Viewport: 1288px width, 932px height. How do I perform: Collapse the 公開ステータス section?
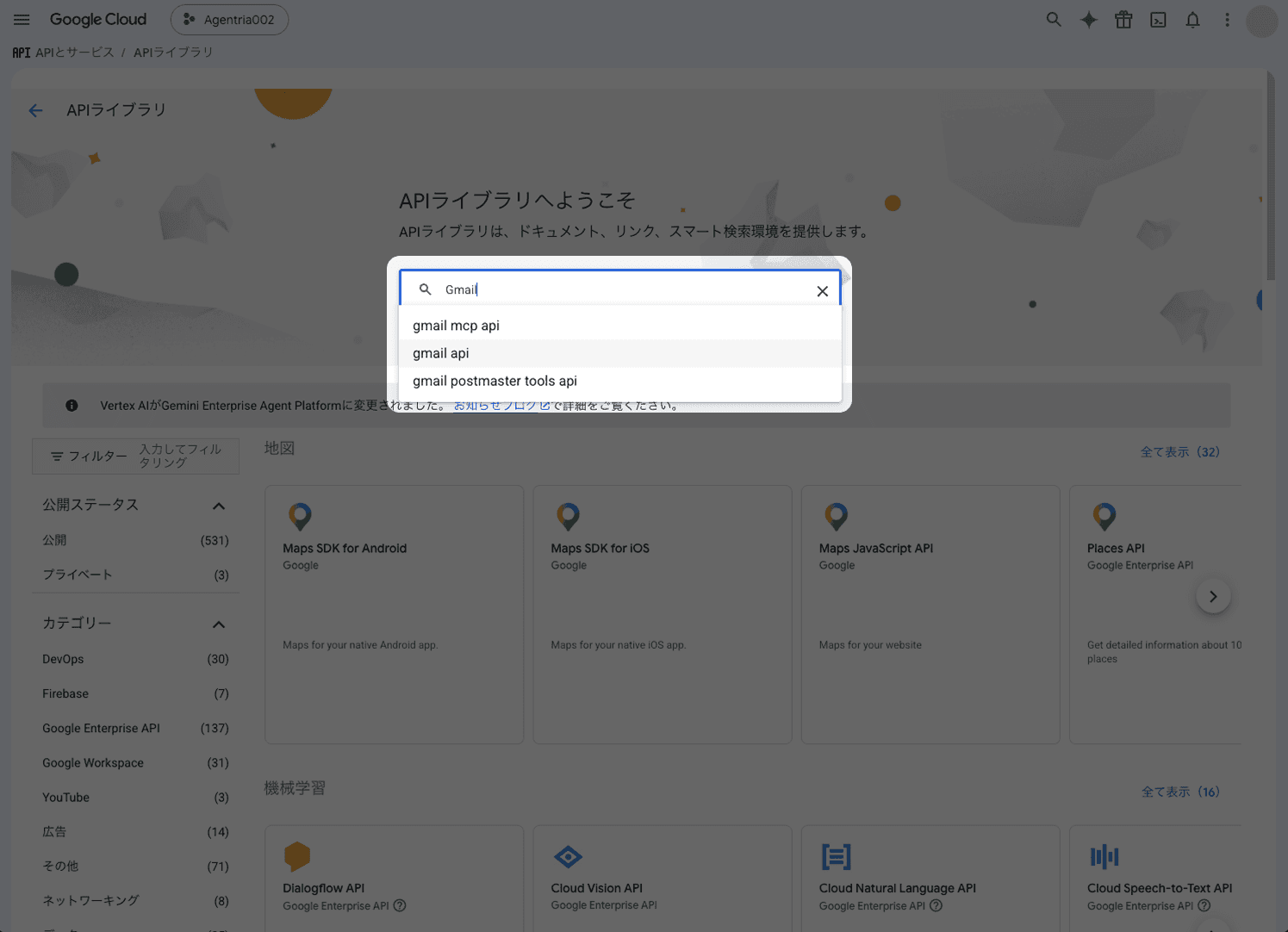tap(219, 506)
